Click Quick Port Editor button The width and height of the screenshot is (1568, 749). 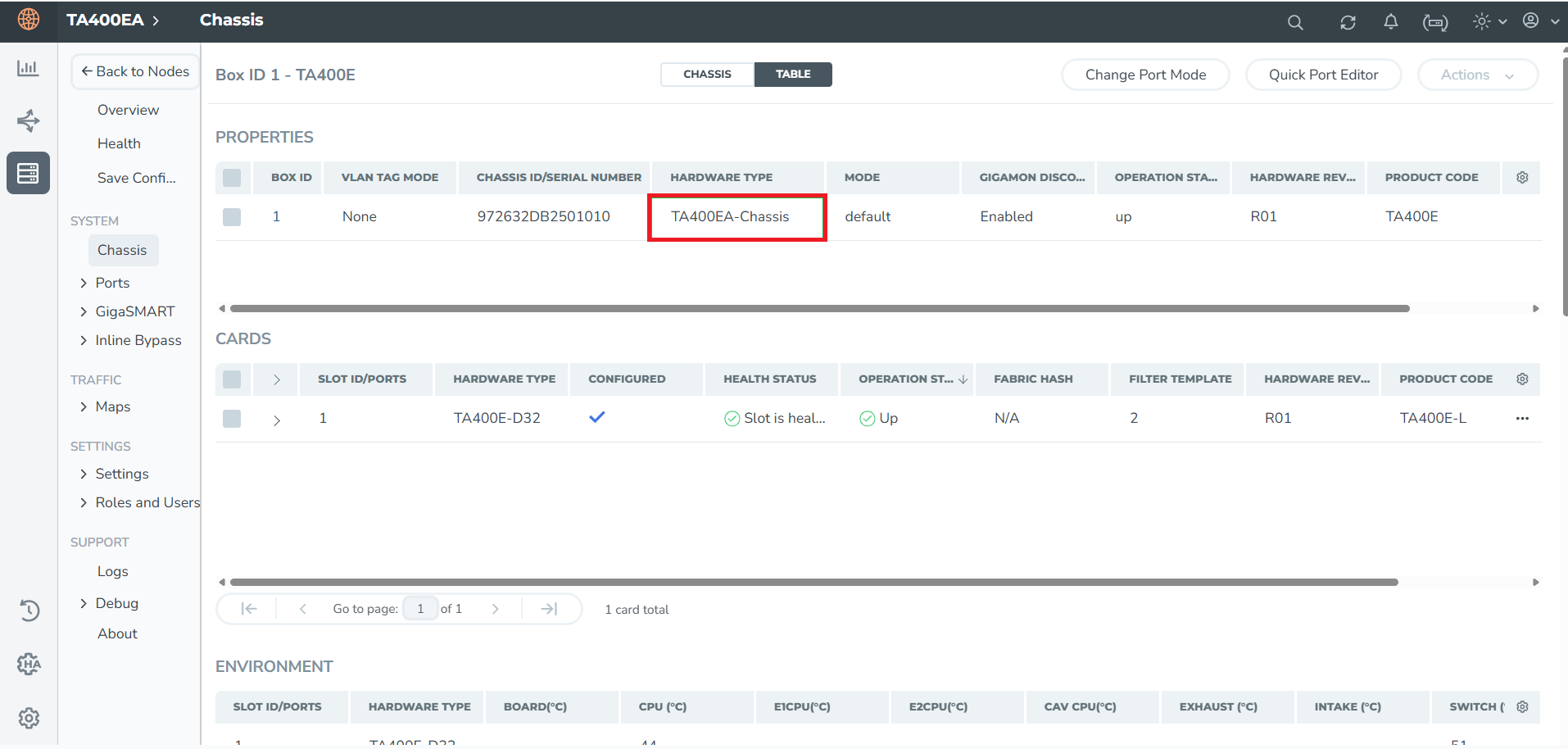[1323, 75]
